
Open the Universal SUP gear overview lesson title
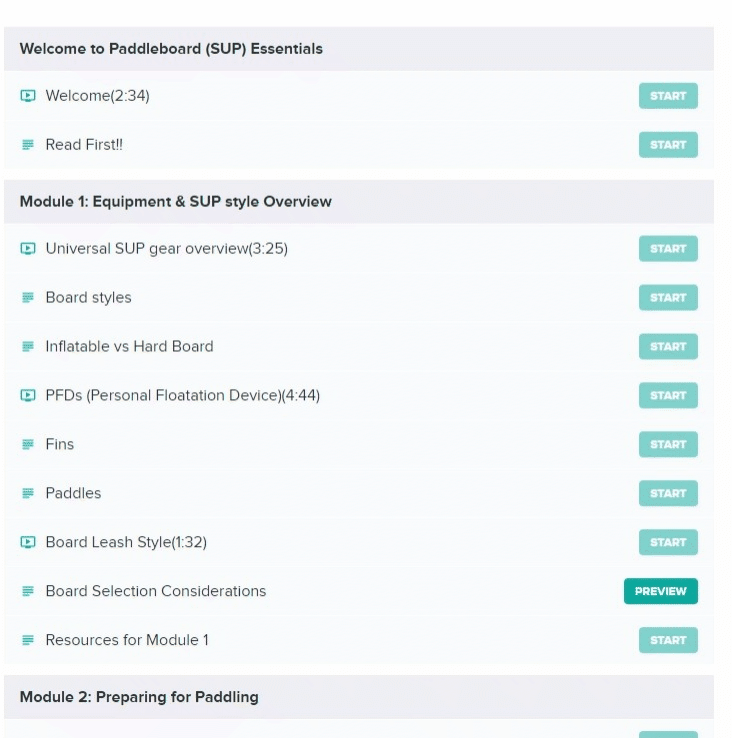tap(167, 249)
